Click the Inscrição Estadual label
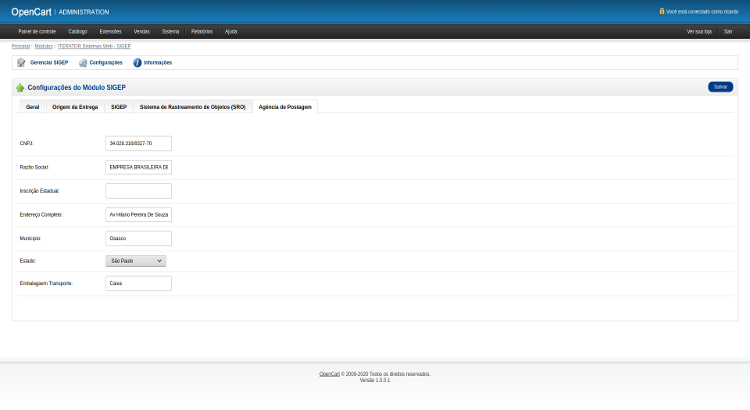Image resolution: width=750 pixels, height=410 pixels. (x=40, y=191)
